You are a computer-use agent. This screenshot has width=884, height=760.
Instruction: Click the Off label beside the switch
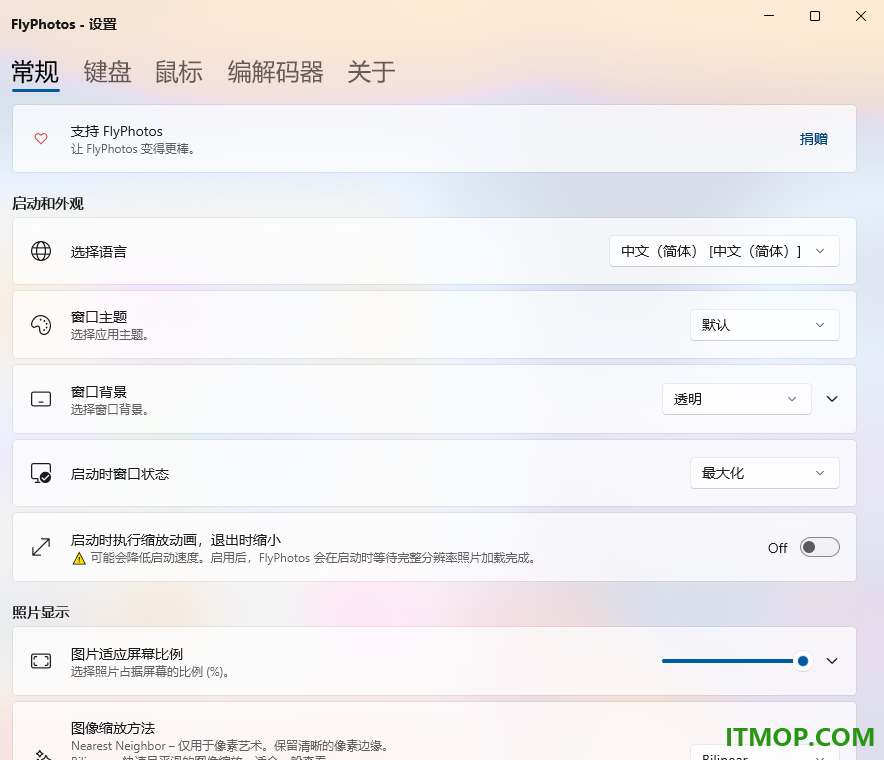(777, 548)
